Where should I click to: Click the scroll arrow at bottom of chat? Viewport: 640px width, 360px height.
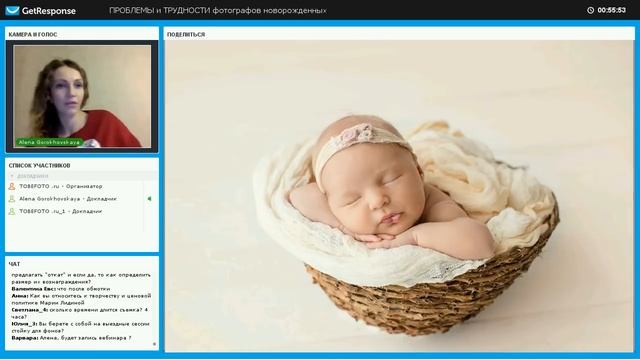tap(154, 344)
